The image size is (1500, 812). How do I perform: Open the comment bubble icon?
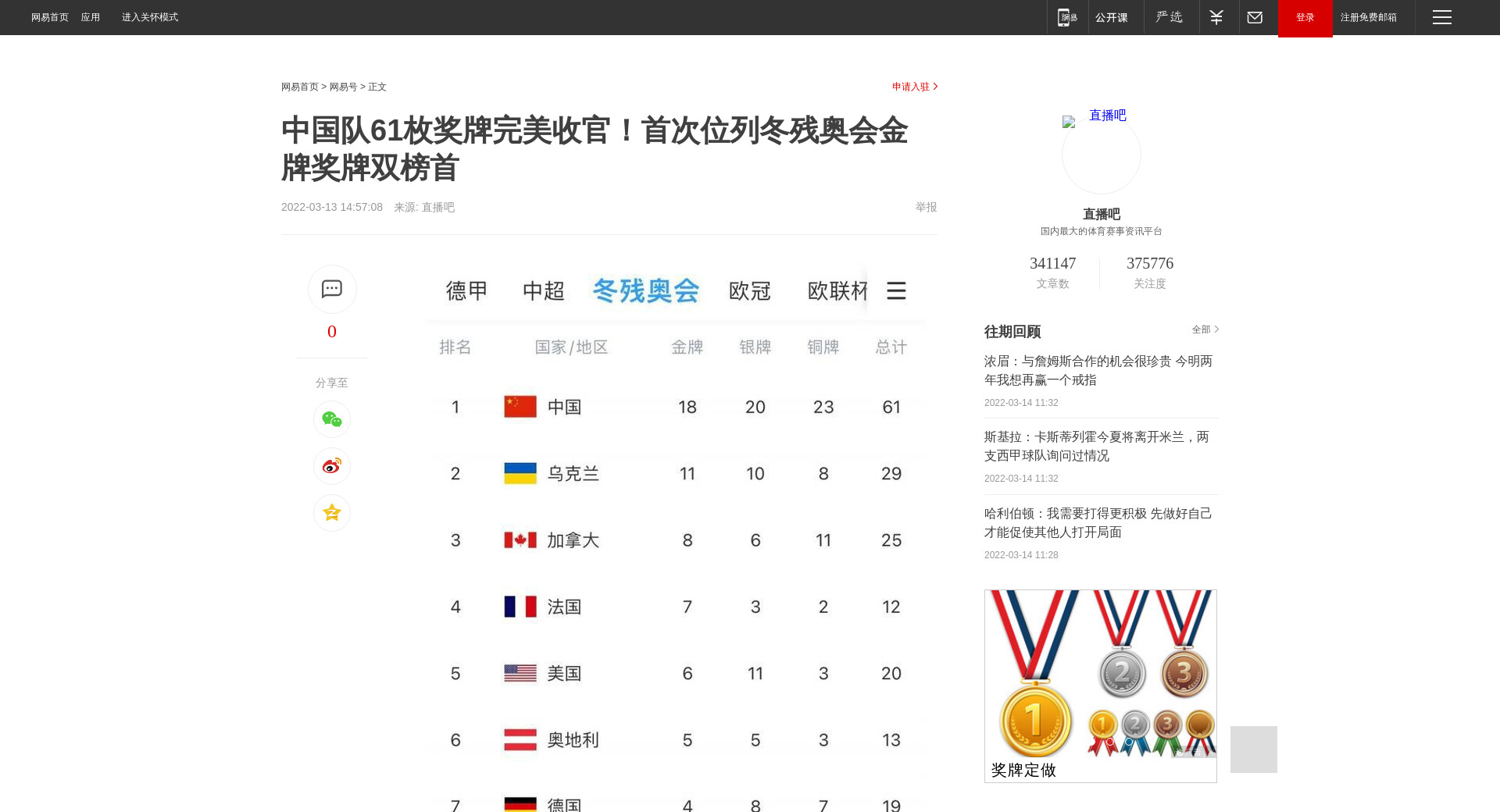[331, 289]
